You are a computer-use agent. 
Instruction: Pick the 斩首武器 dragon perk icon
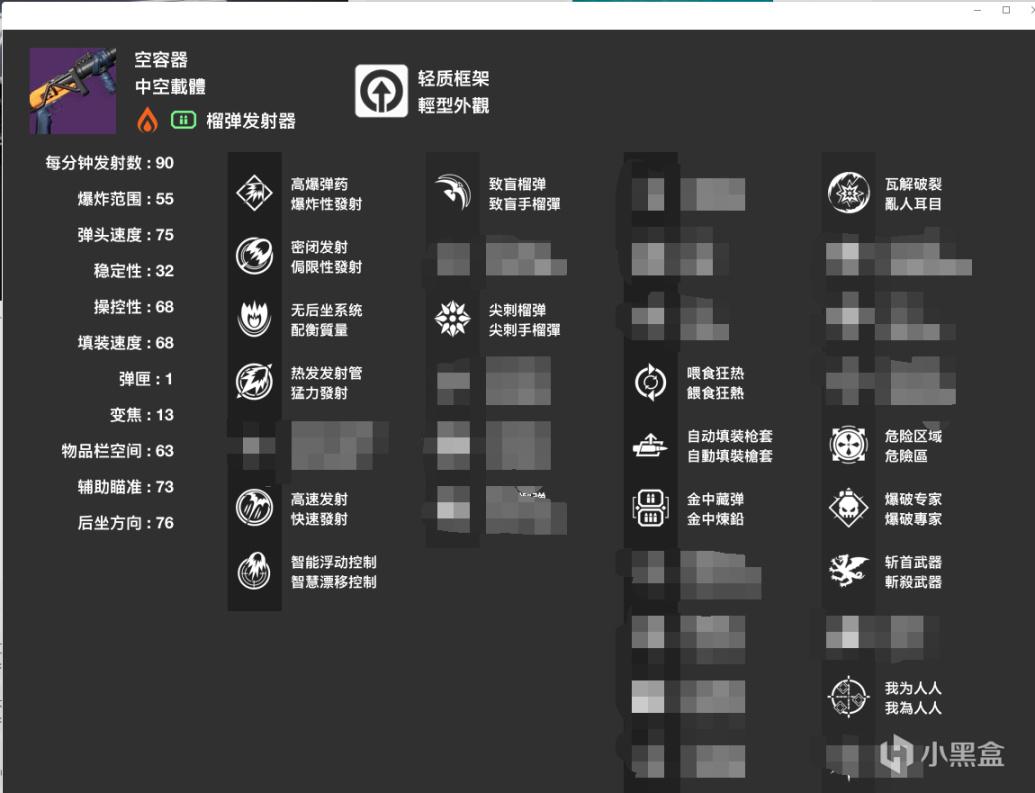pos(848,571)
